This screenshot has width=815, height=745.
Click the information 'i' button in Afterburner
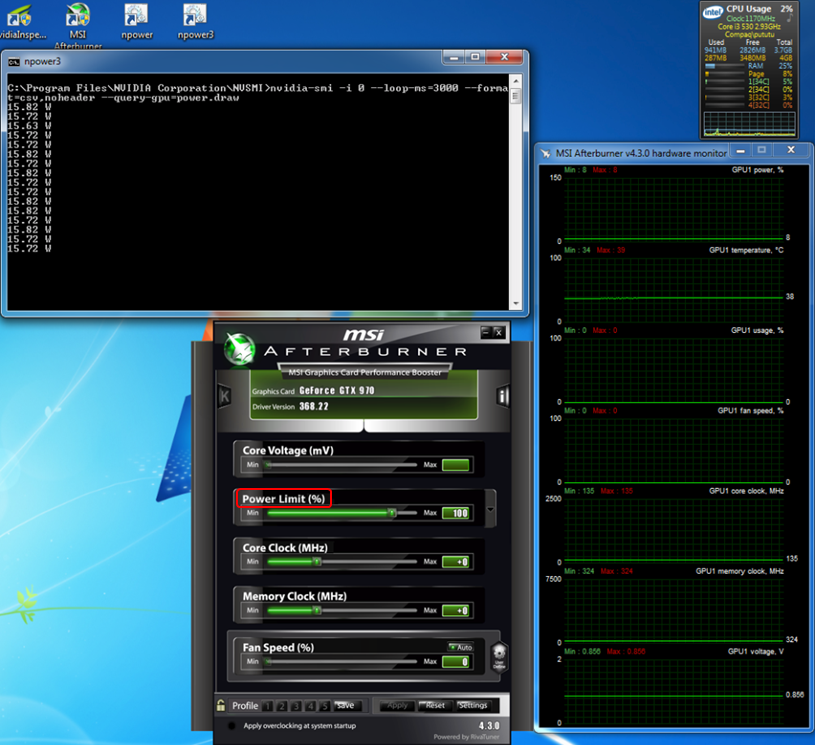tap(503, 396)
